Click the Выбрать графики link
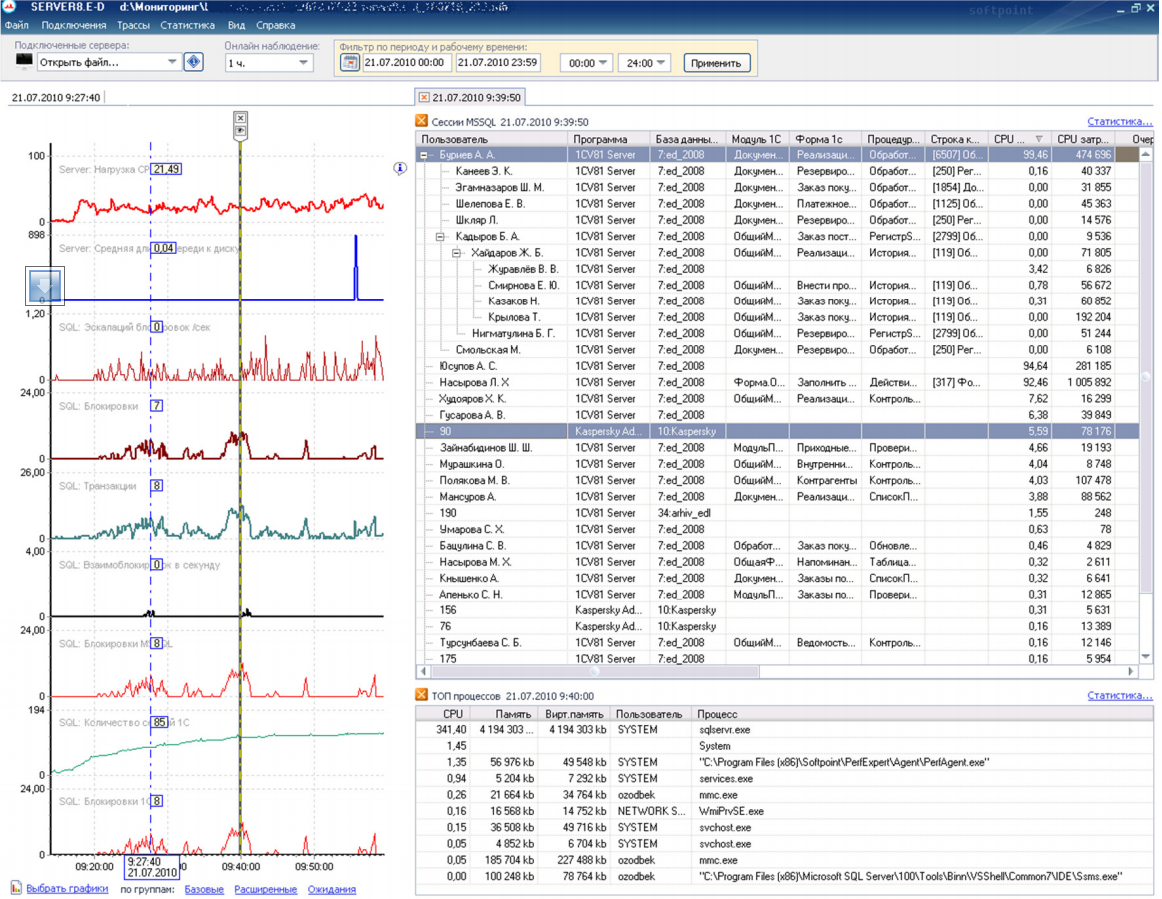Viewport: 1162px width, 899px height. pyautogui.click(x=67, y=889)
